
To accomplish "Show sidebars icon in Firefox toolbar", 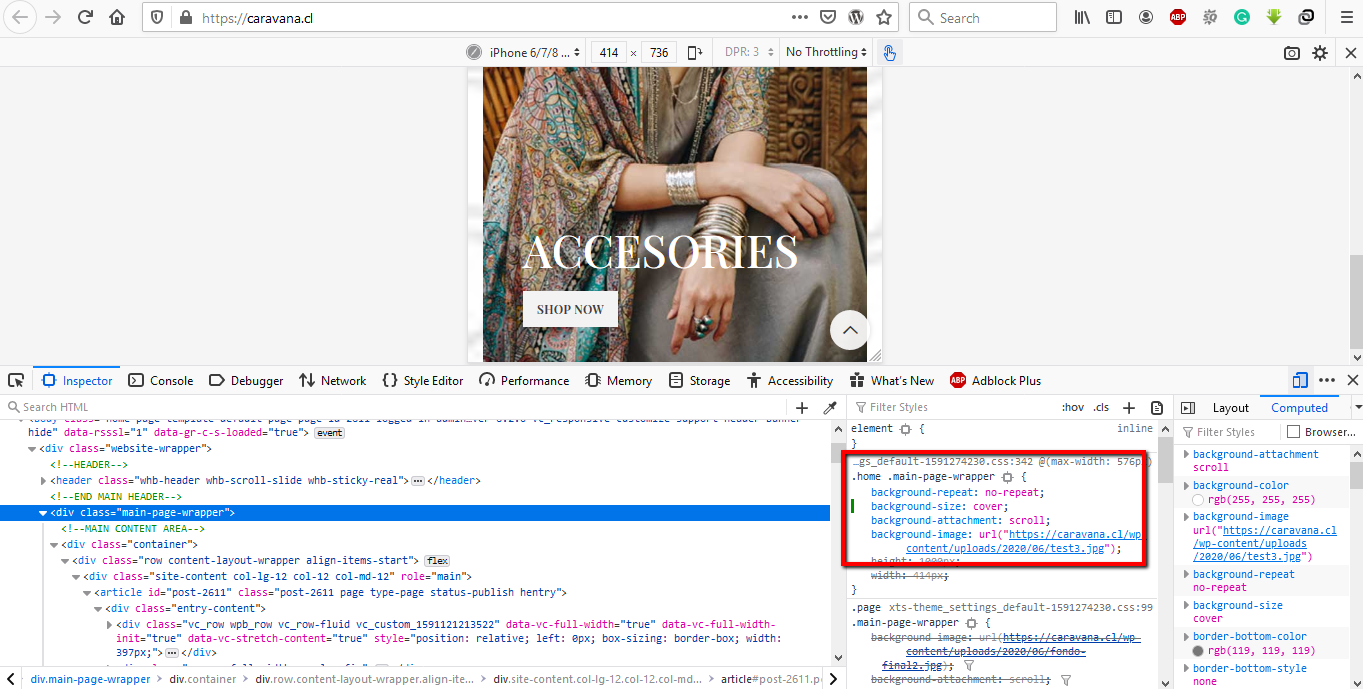I will 1114,17.
